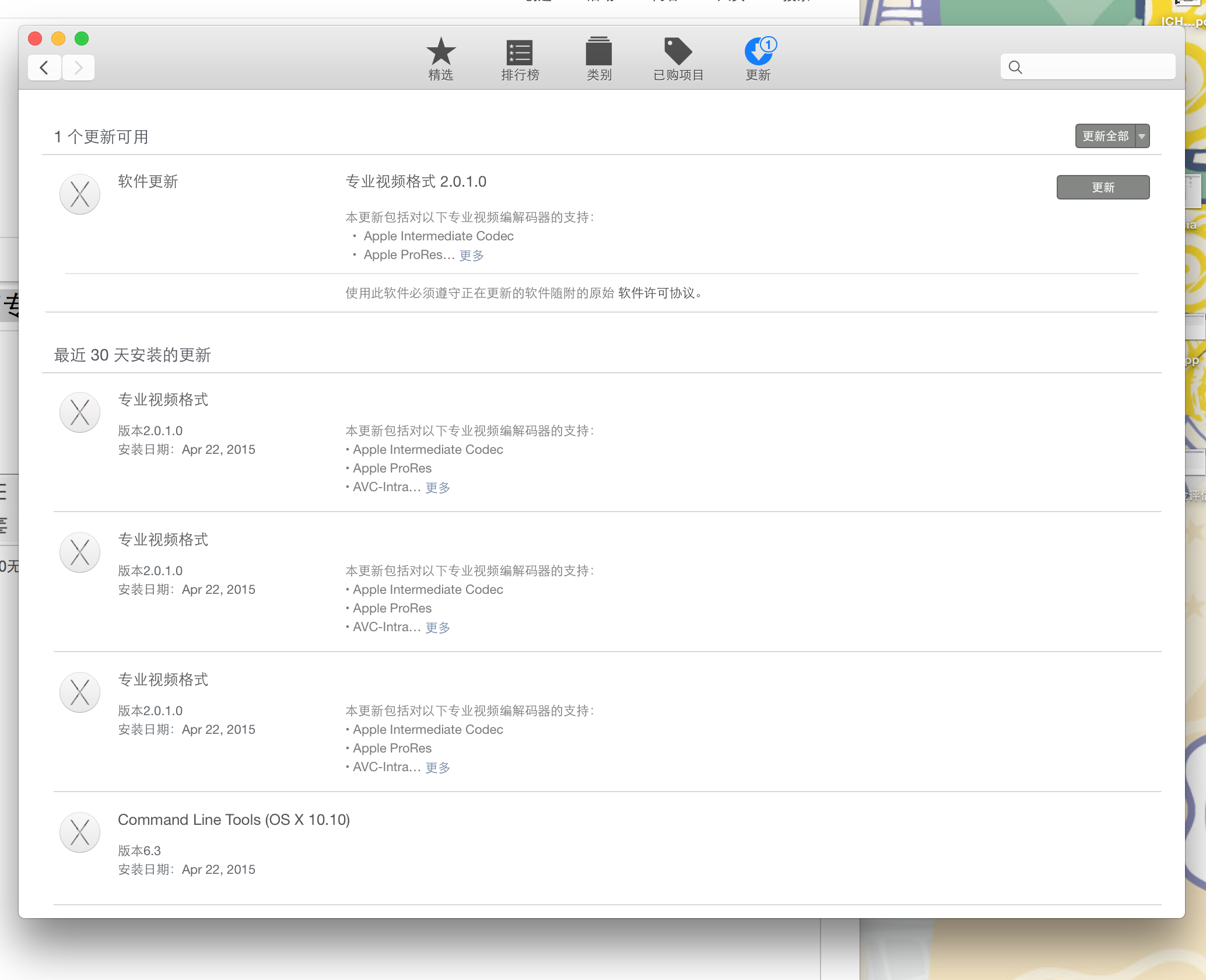Focus the App Store search field

click(1096, 67)
